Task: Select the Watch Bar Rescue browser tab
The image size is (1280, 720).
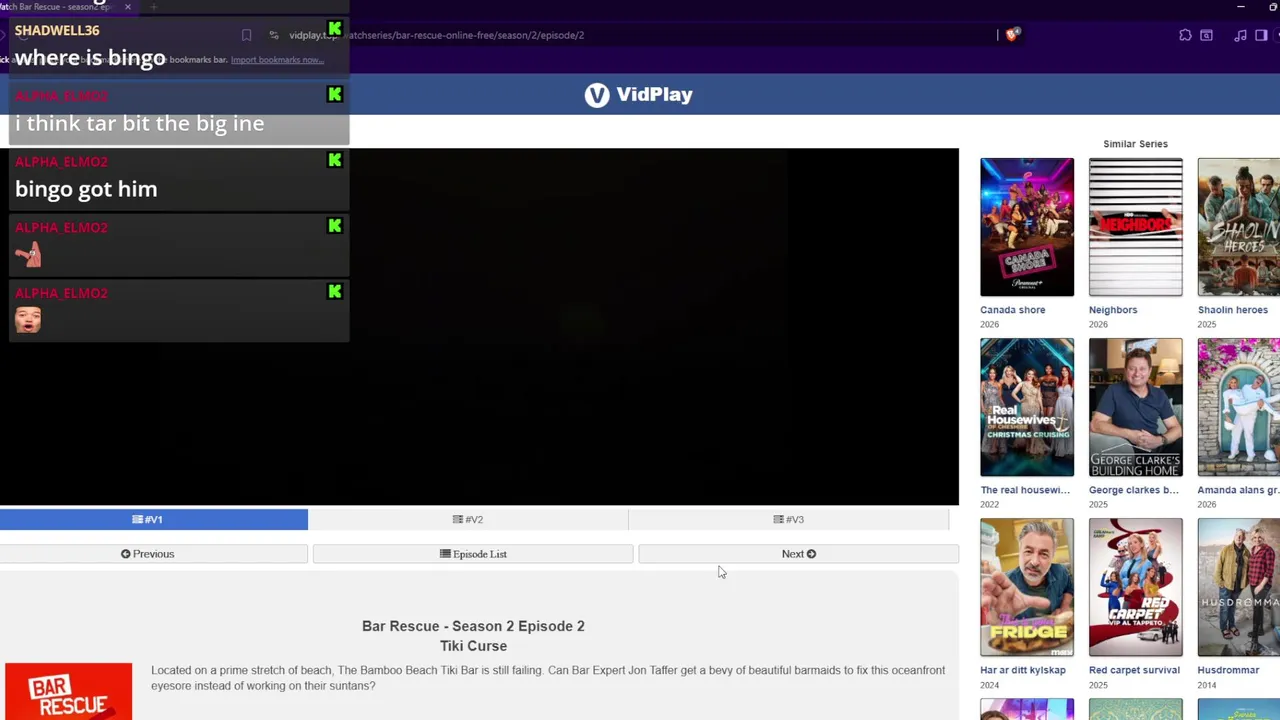Action: coord(60,7)
